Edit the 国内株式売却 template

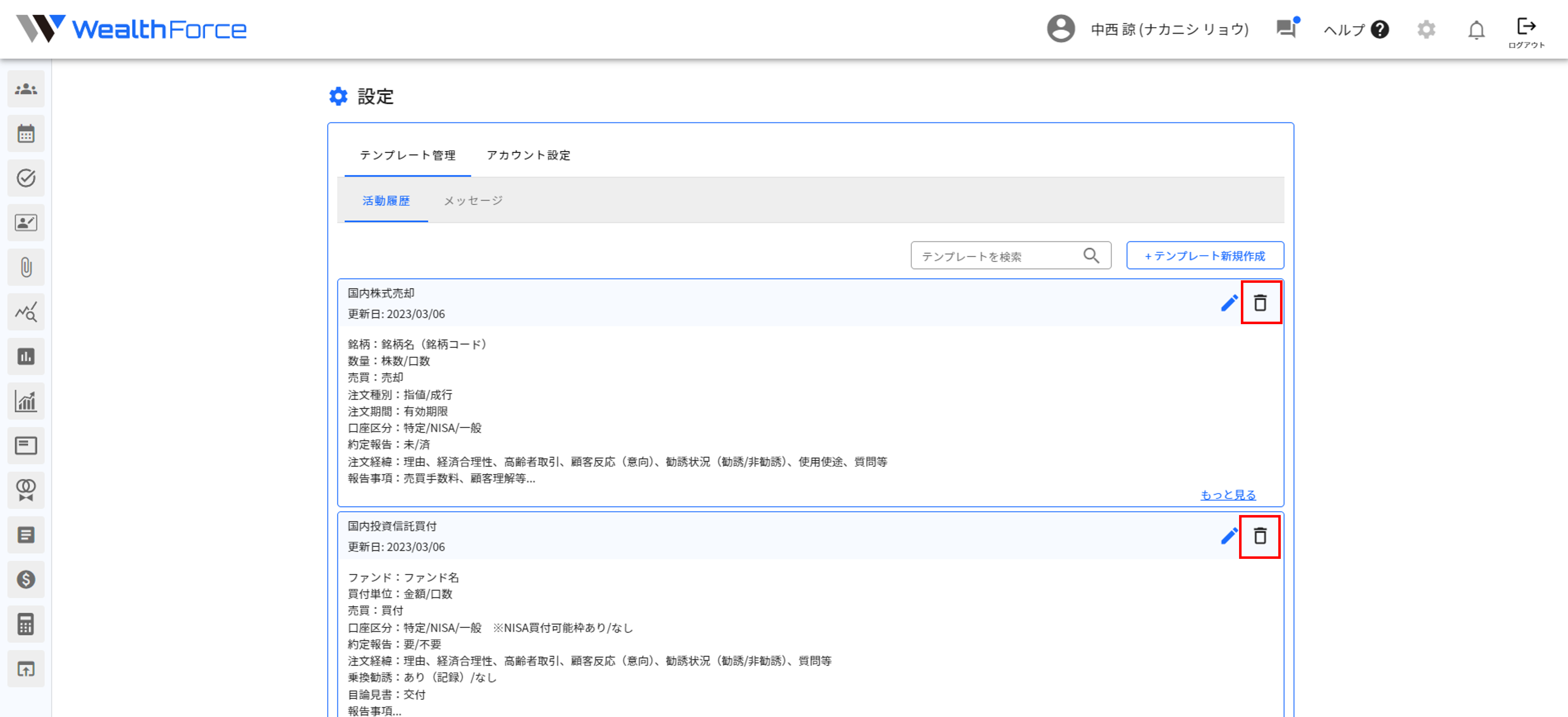[x=1229, y=303]
